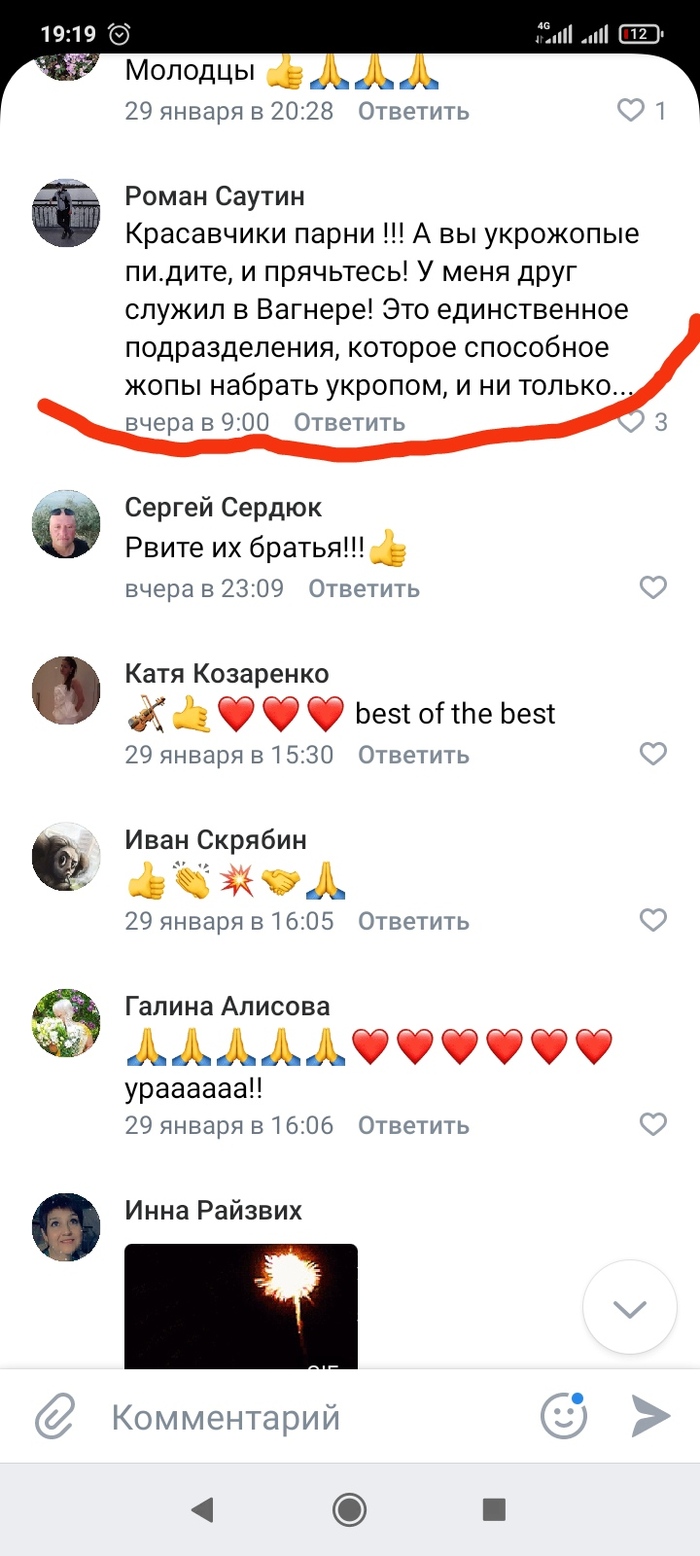Reply to Сергей Сердюк via Ответить
The image size is (700, 1556).
tap(364, 588)
